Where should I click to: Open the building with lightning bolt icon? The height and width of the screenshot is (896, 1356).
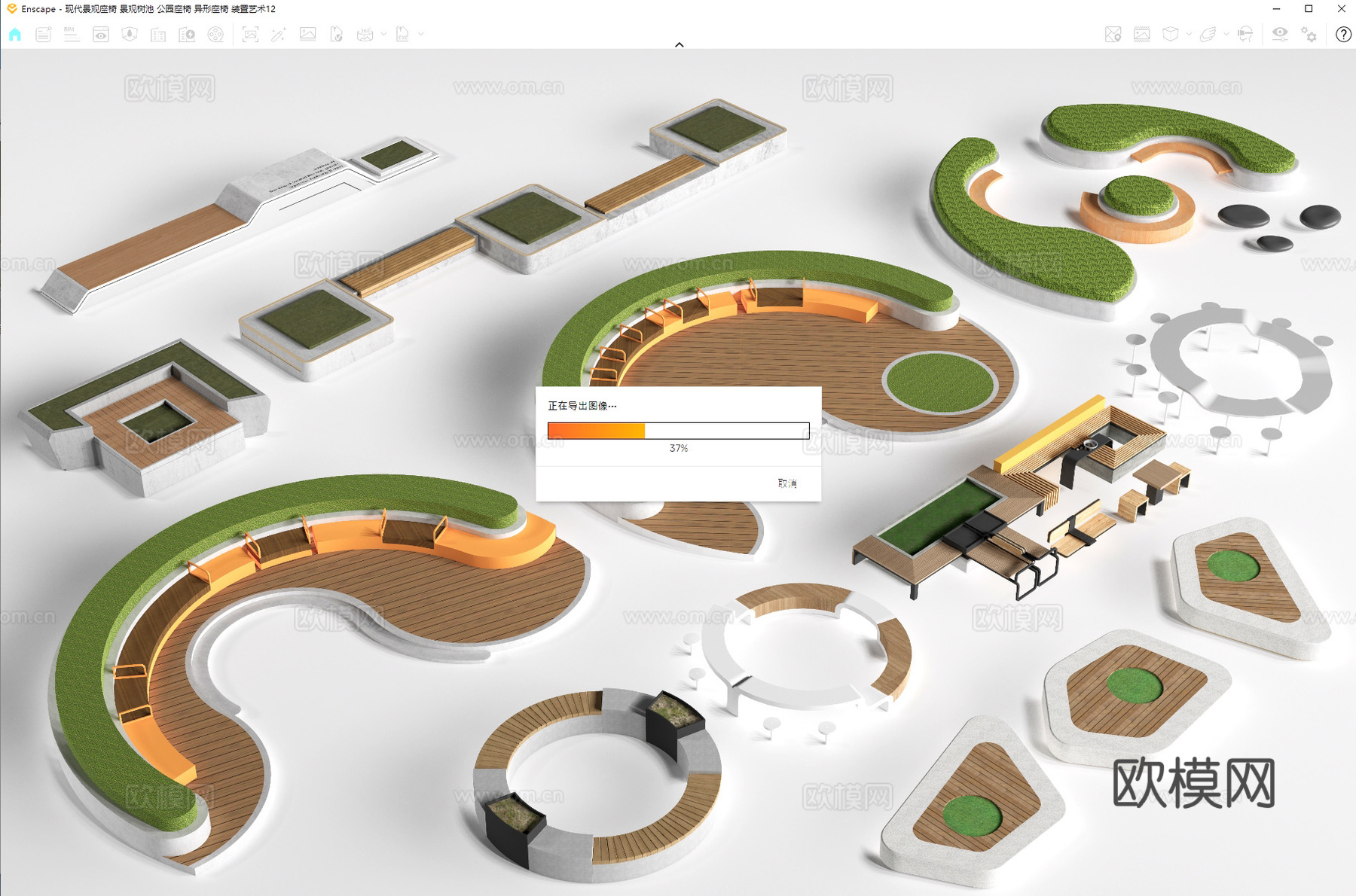pyautogui.click(x=187, y=34)
